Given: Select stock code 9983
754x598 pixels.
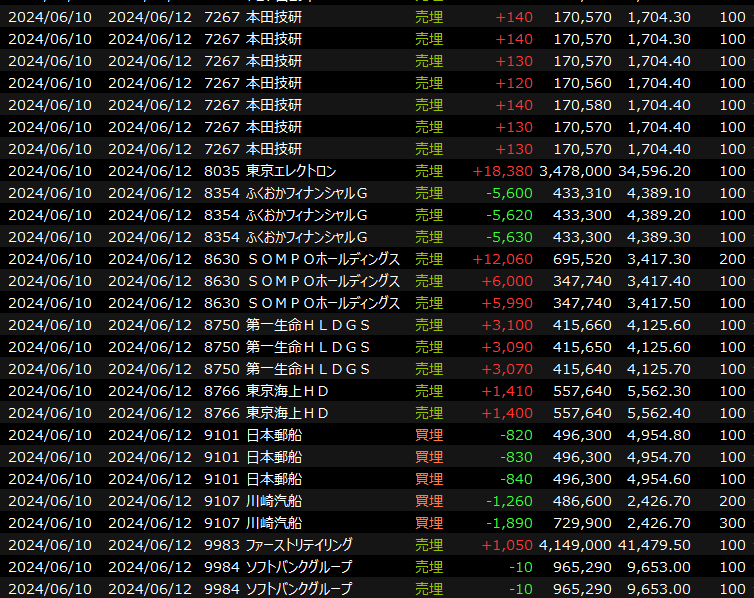Looking at the screenshot, I should [221, 545].
